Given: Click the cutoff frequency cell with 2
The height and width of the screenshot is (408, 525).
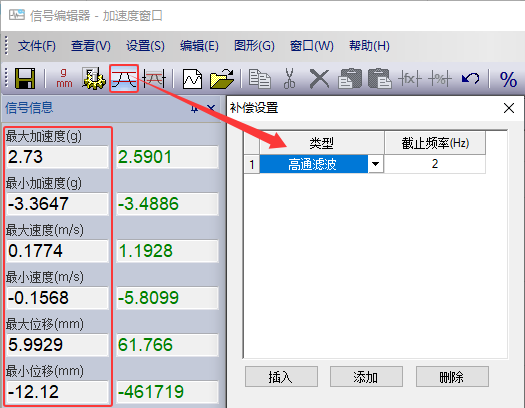Looking at the screenshot, I should click(435, 164).
